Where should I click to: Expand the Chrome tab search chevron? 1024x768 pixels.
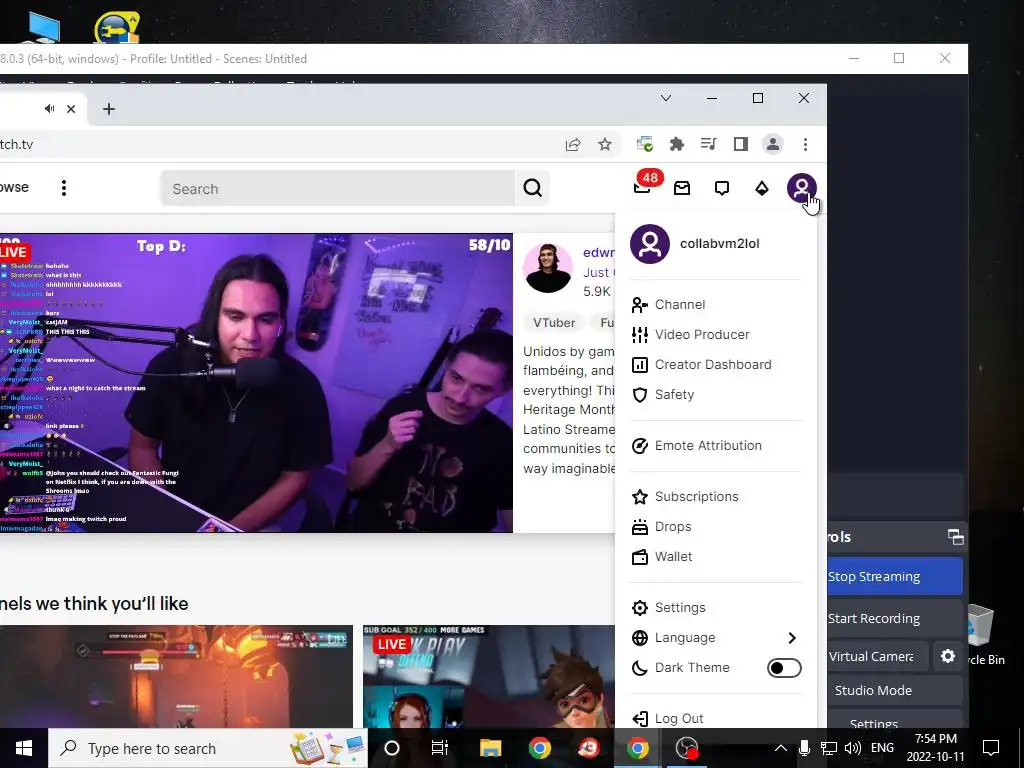(x=666, y=98)
